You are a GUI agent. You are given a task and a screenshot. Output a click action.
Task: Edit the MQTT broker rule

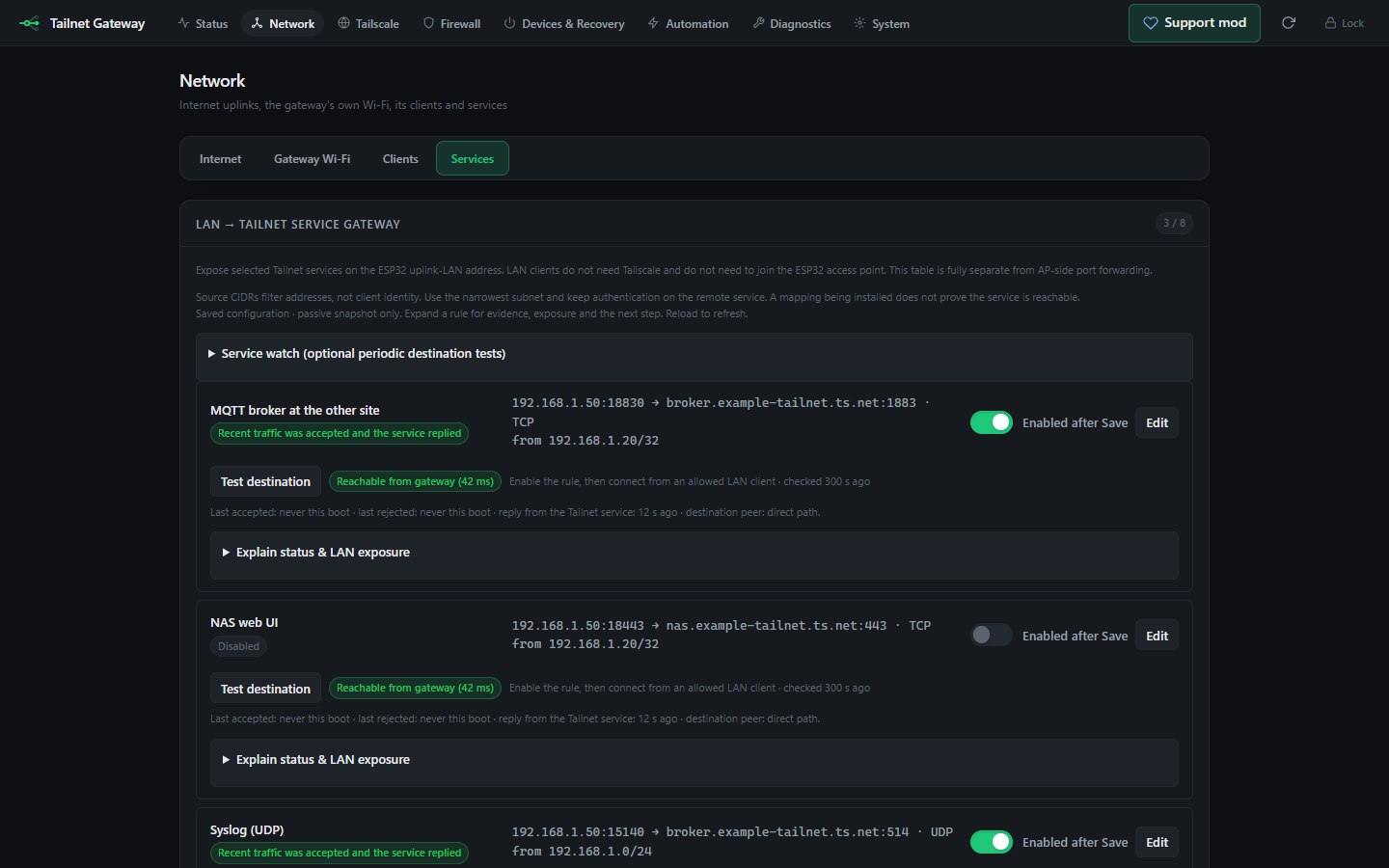click(x=1157, y=422)
